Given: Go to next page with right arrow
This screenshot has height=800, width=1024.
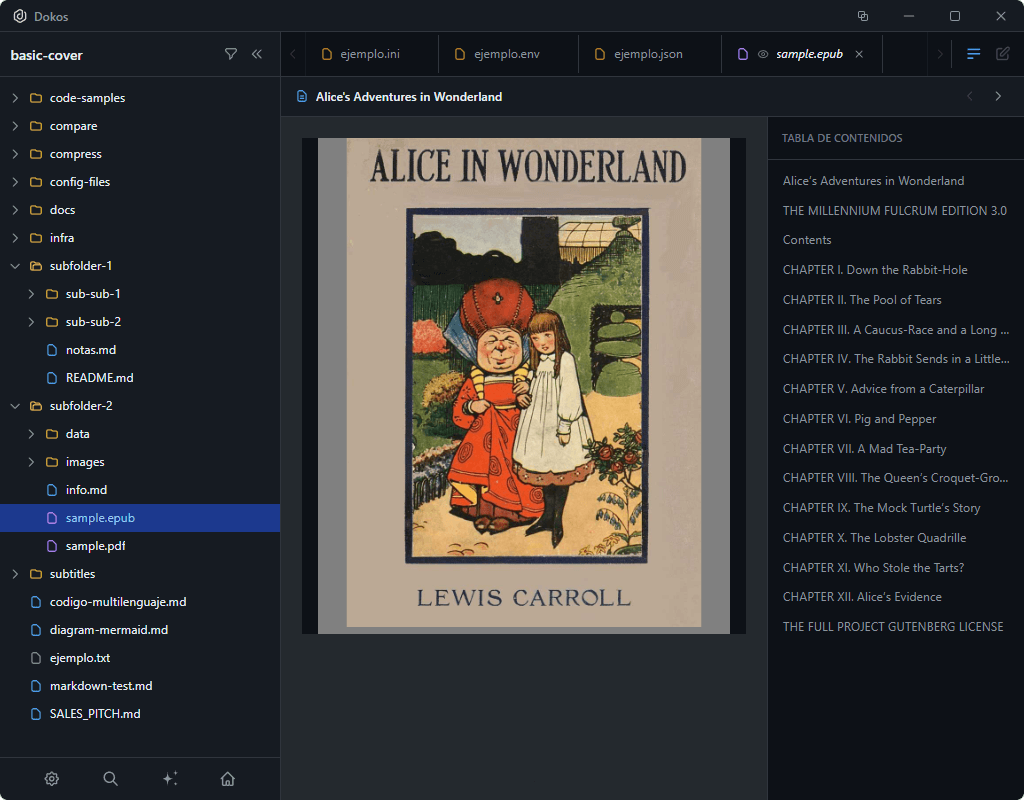Looking at the screenshot, I should (997, 96).
